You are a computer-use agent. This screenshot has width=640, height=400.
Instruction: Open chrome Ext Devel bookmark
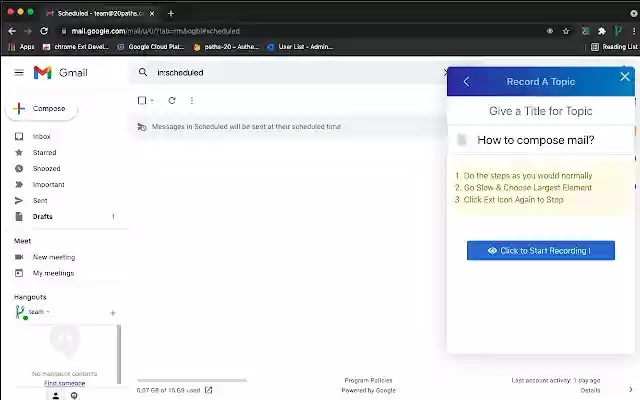pyautogui.click(x=76, y=47)
